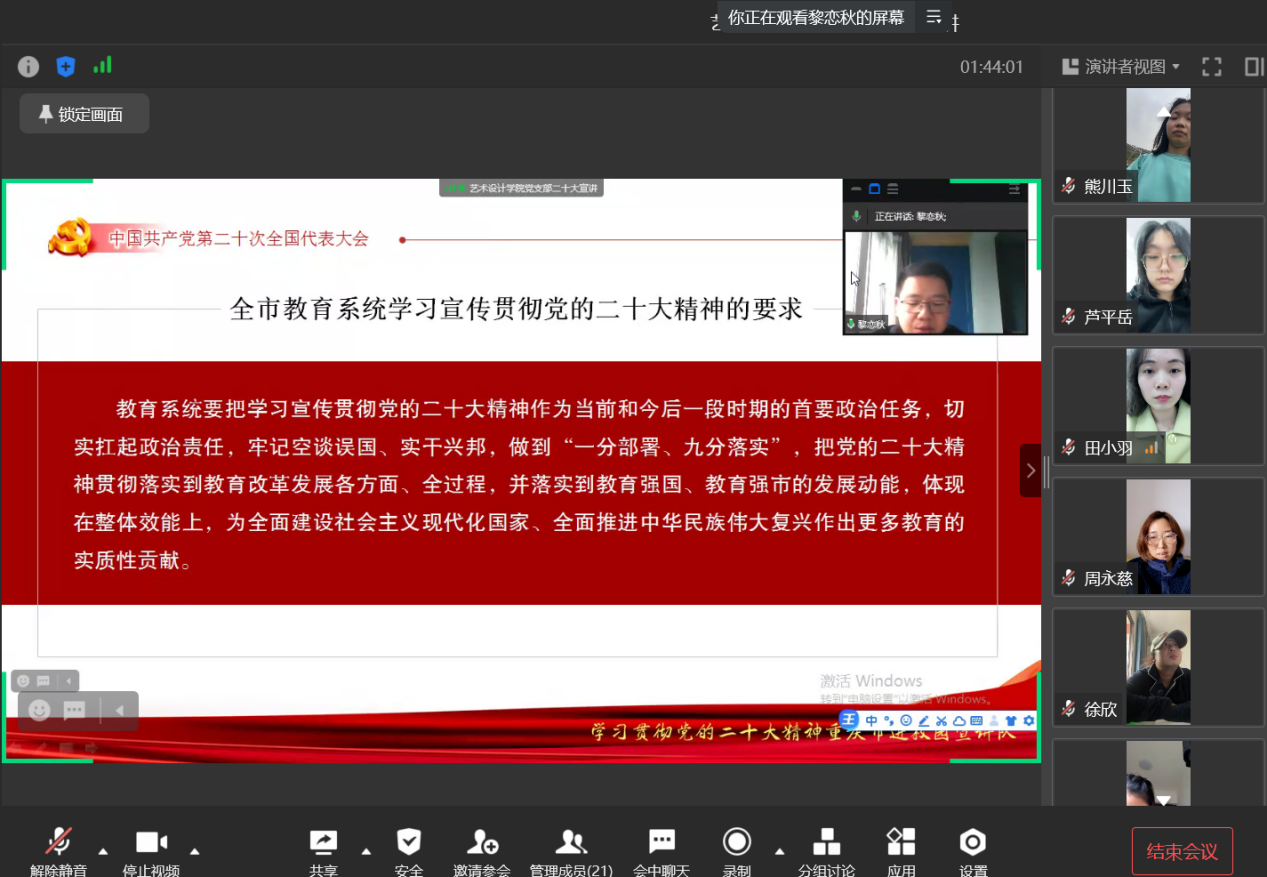Open the 安全 security shield menu

tap(409, 852)
